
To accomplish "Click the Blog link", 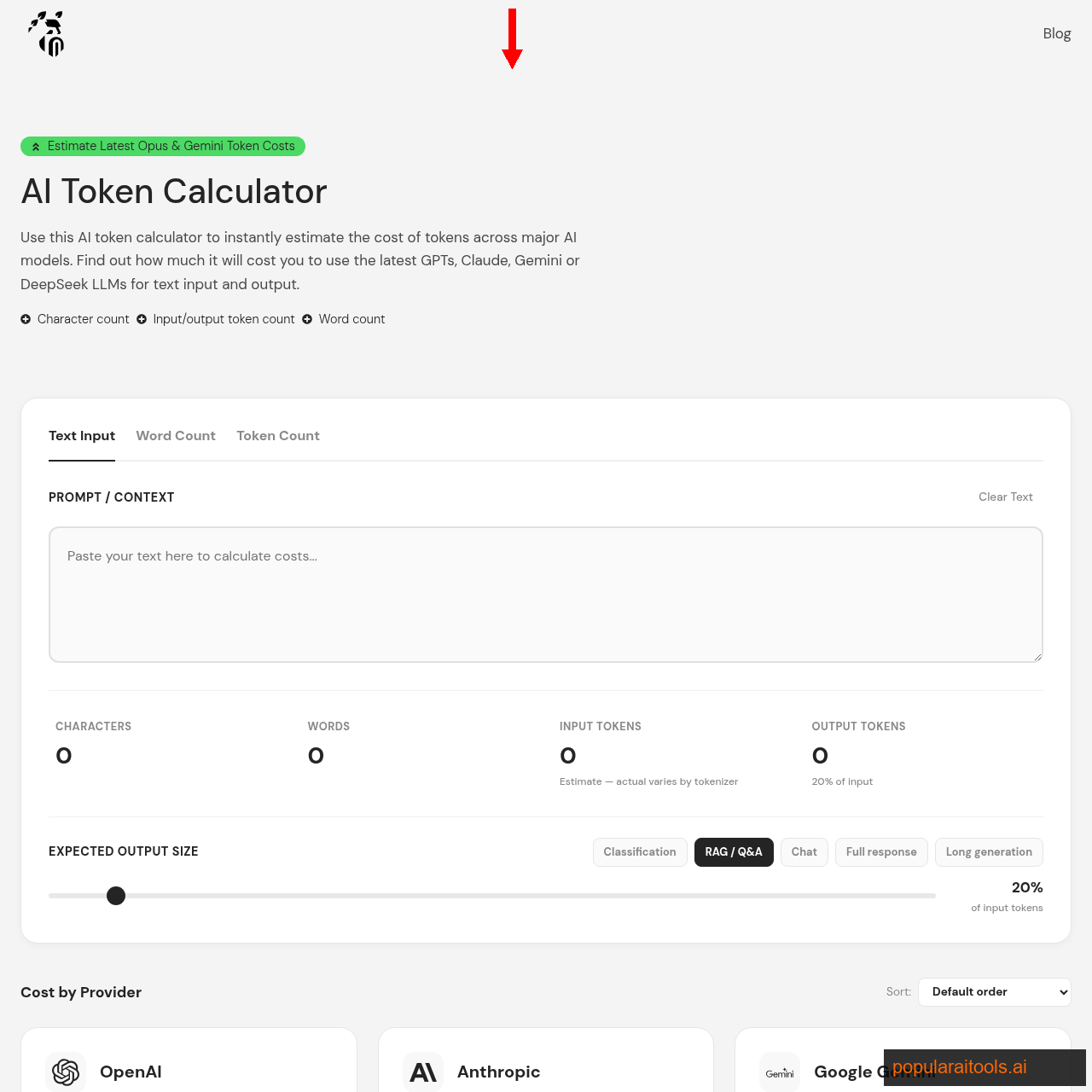I will pyautogui.click(x=1056, y=34).
